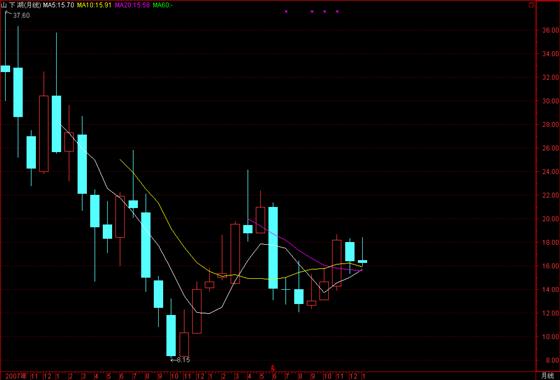Open the monthly period label at bottom-right

click(547, 376)
